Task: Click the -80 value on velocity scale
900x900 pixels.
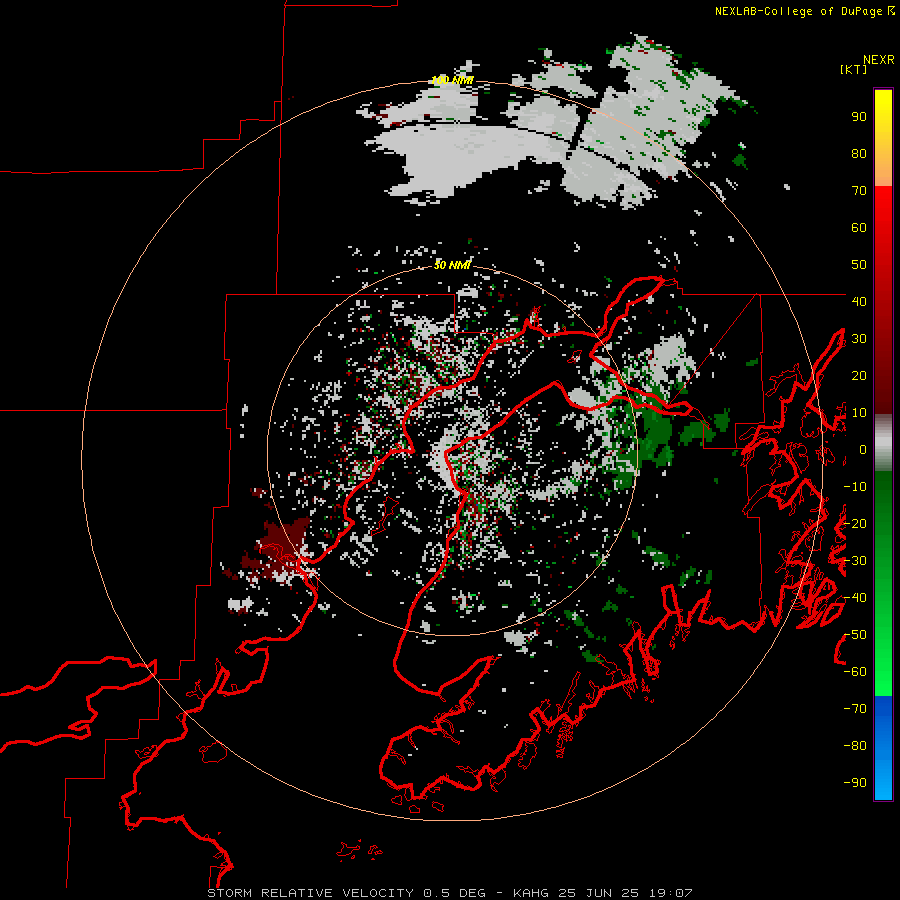Action: tap(855, 746)
